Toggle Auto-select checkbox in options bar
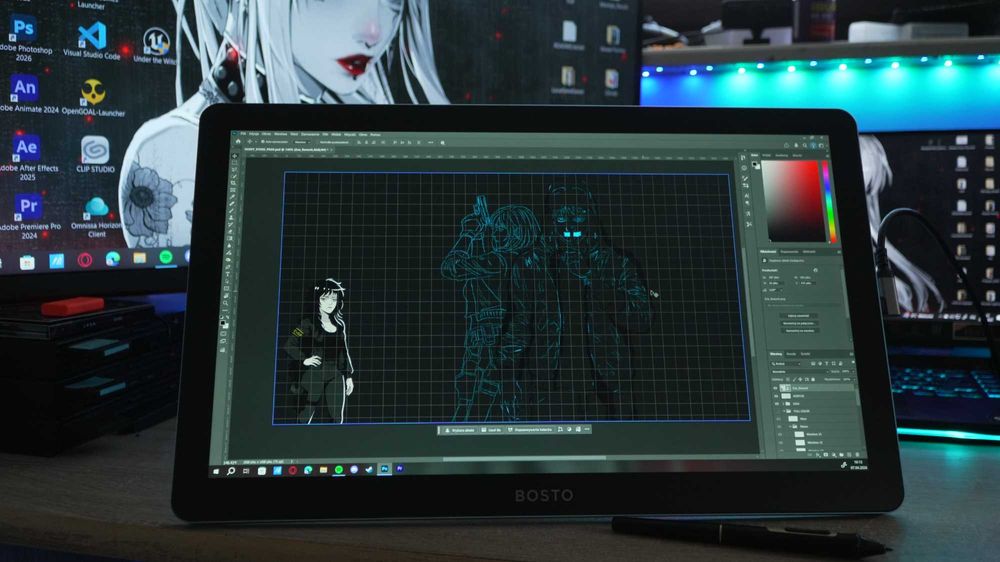The image size is (1000, 562). coord(262,142)
